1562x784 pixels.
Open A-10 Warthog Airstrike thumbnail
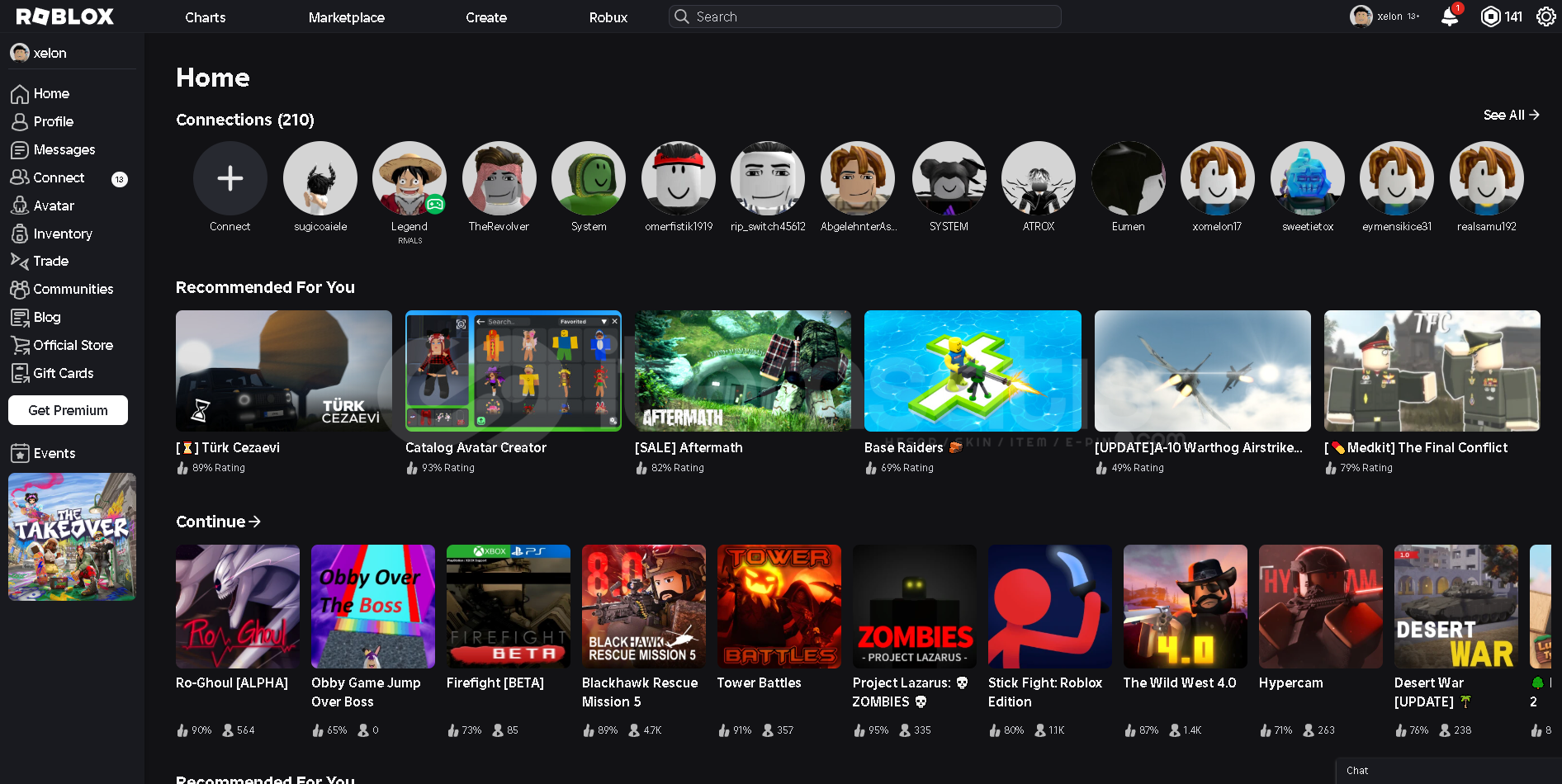[1203, 371]
